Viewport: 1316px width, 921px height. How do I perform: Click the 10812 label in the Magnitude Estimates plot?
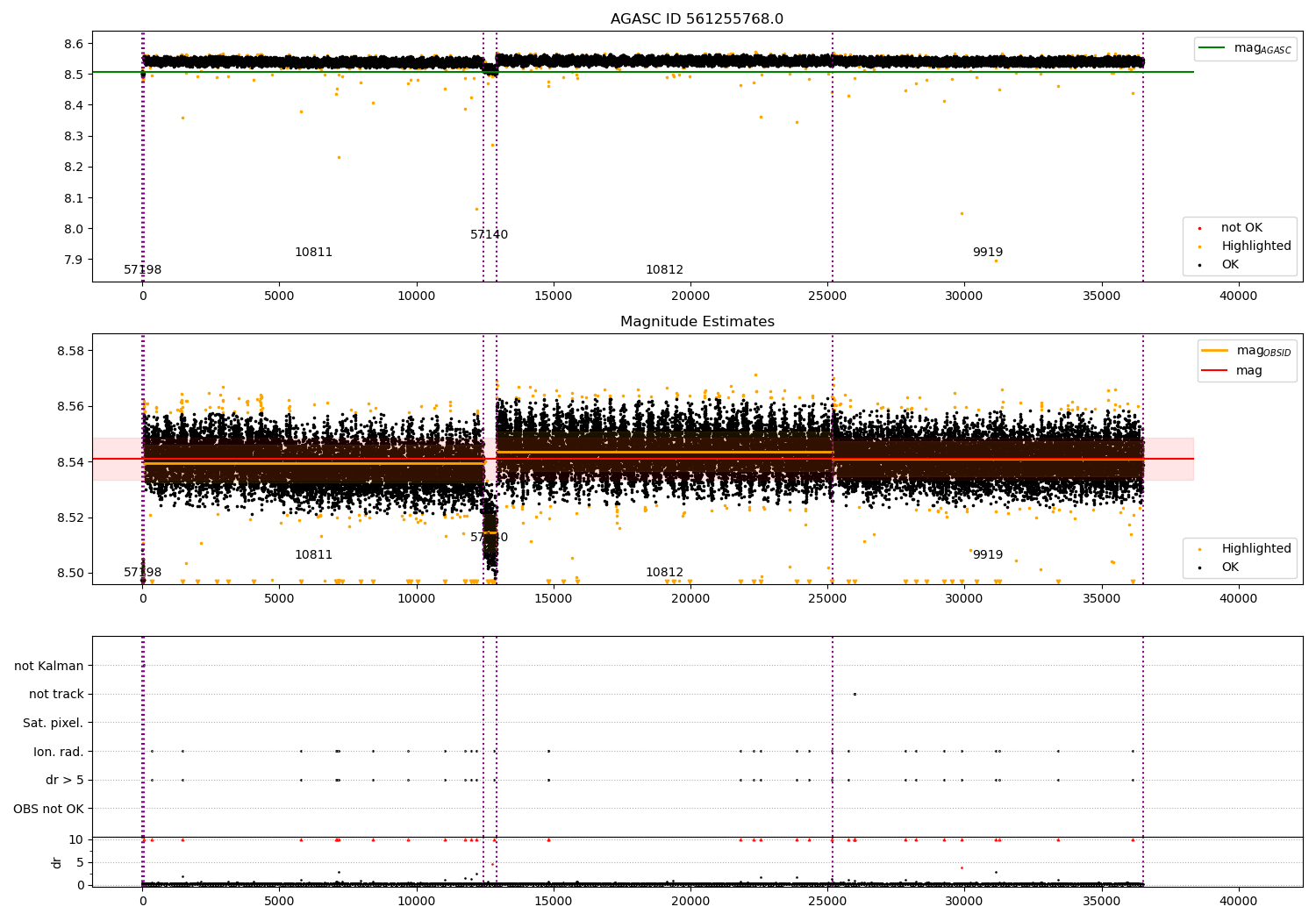664,573
